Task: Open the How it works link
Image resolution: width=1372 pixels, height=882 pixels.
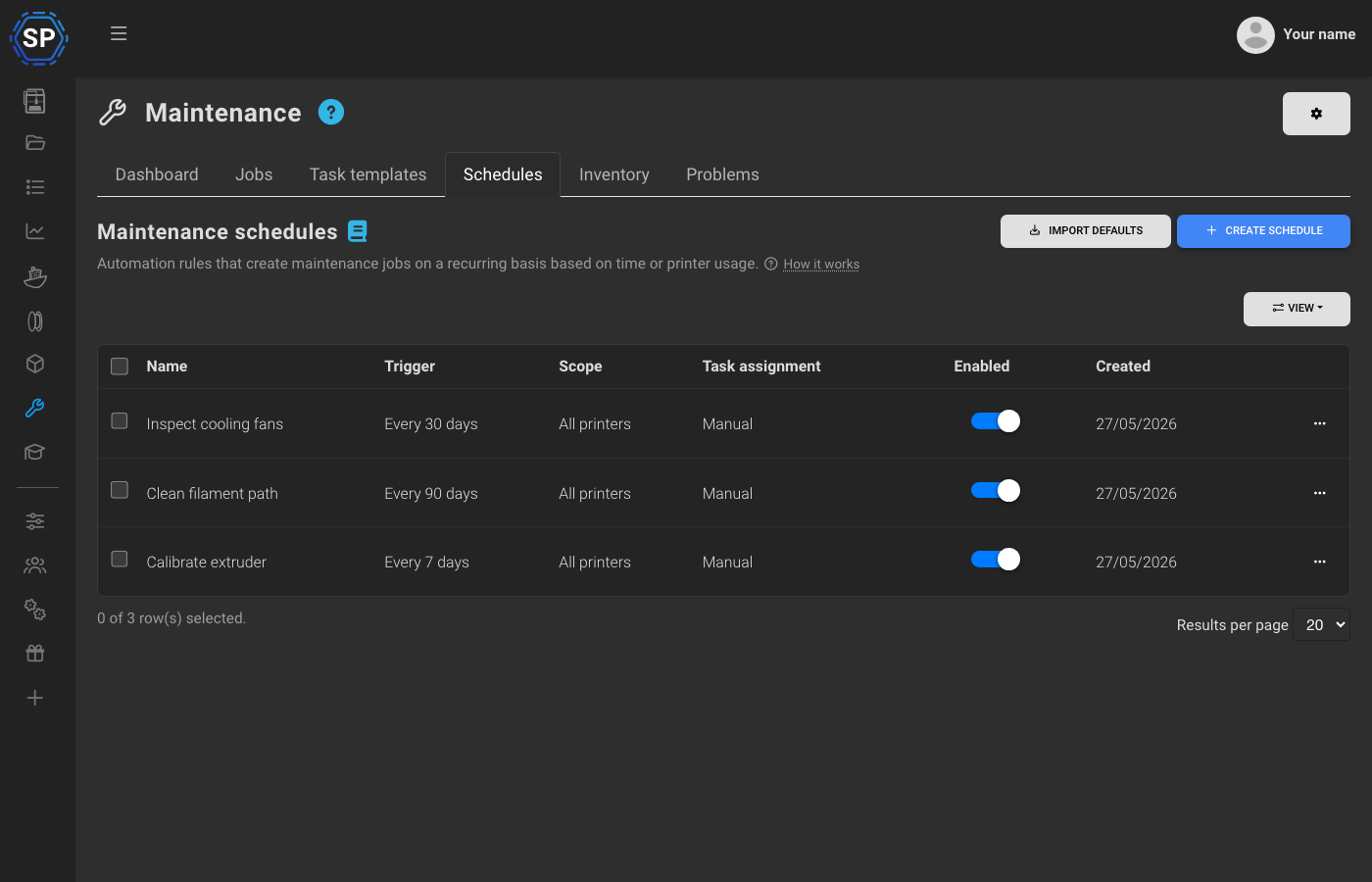Action: coord(821,264)
